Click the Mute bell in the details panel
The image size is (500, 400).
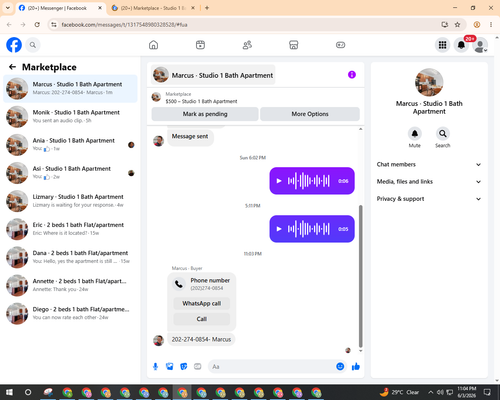(415, 134)
